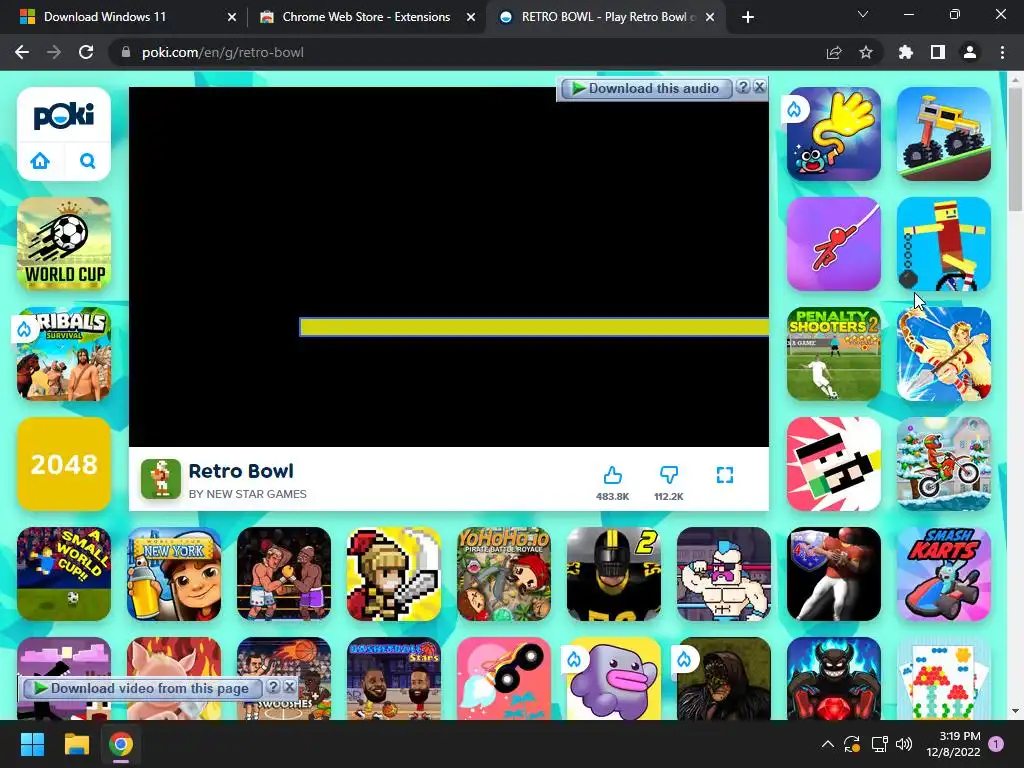Toggle the Chrome side panel
Screen dimensions: 1024x768
coord(938,52)
